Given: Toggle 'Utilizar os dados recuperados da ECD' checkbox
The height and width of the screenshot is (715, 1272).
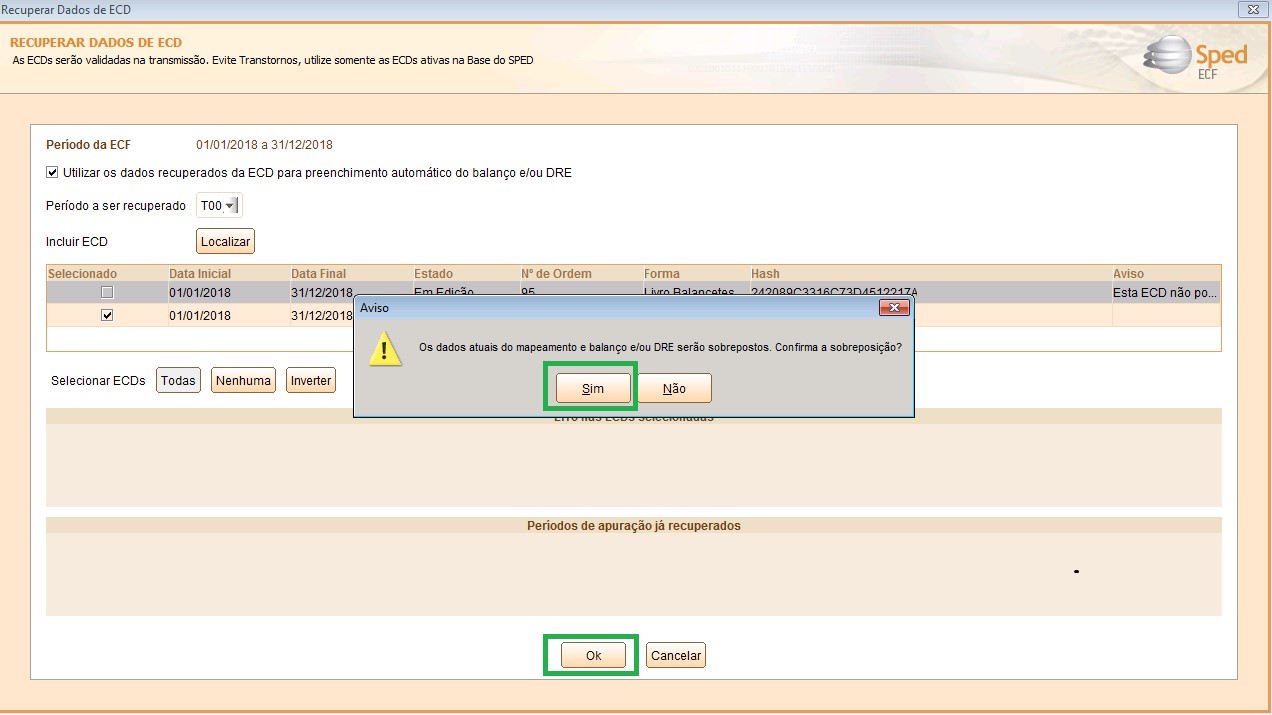Looking at the screenshot, I should coord(53,172).
